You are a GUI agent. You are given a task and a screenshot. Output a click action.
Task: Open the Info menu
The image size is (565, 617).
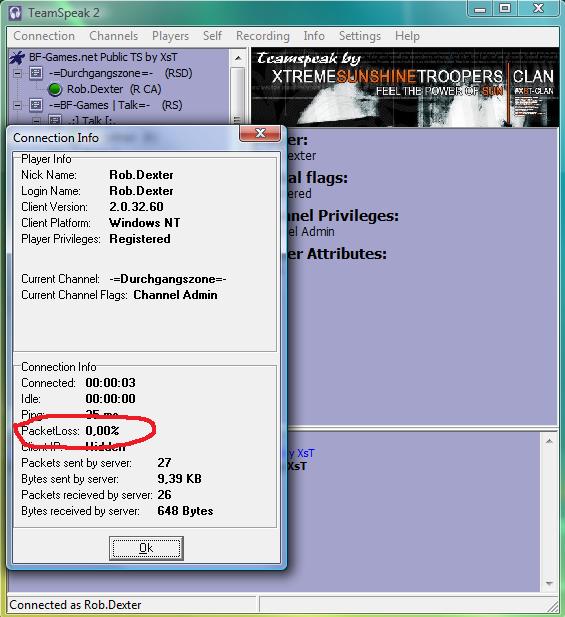coord(314,36)
